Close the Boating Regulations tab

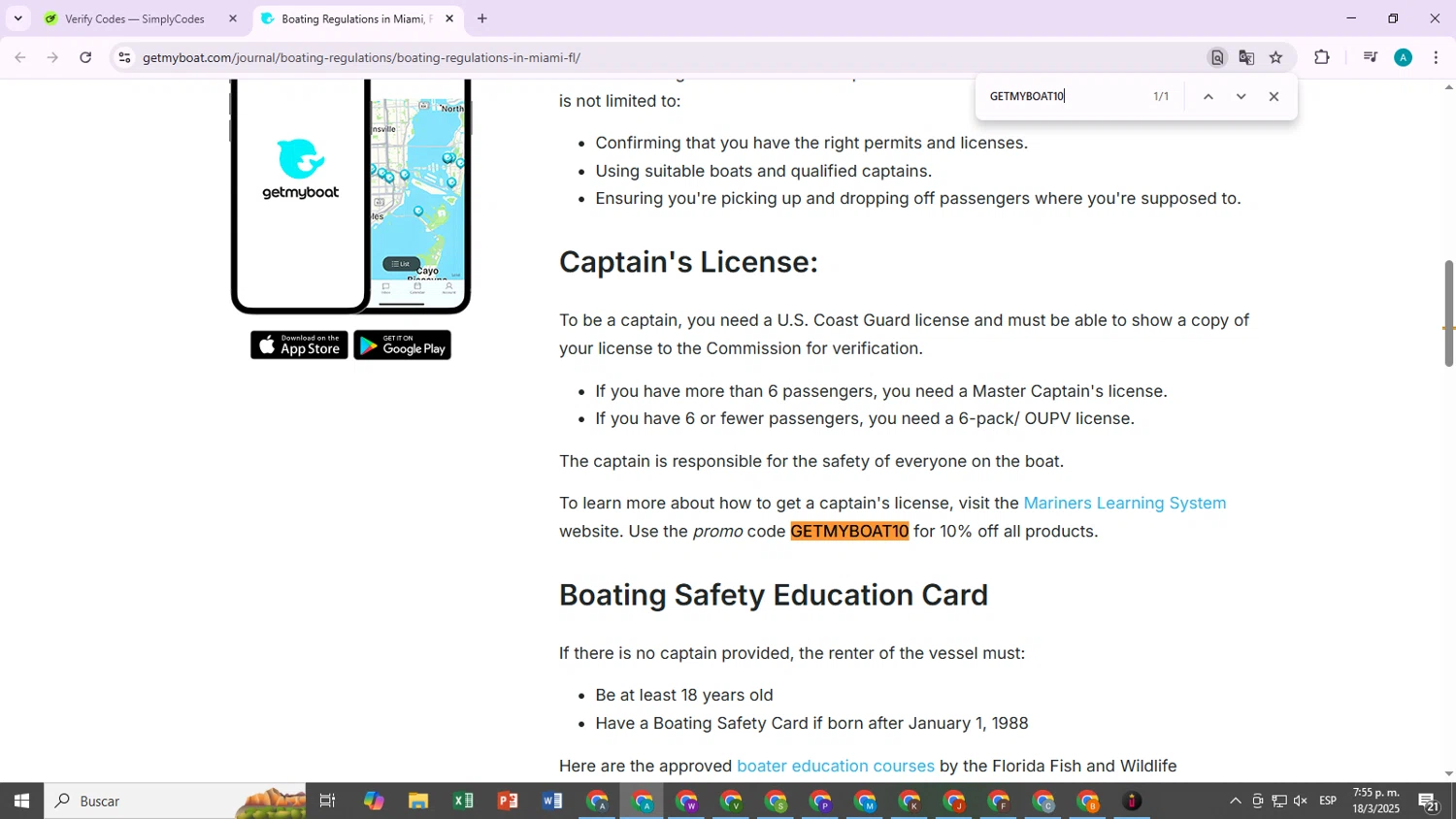pyautogui.click(x=449, y=18)
